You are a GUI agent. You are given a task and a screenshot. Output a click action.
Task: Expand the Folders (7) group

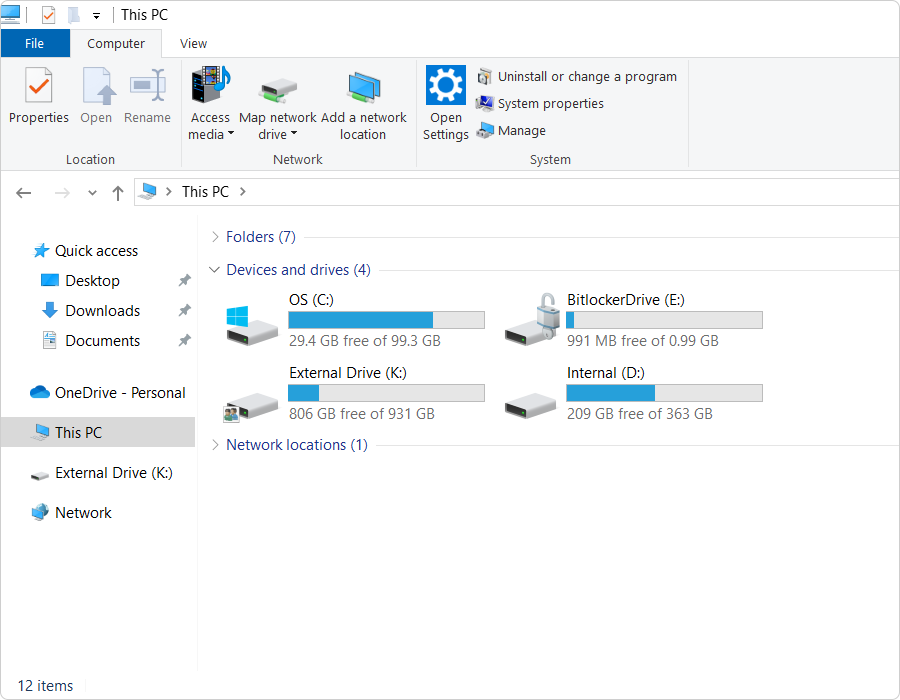coord(215,238)
